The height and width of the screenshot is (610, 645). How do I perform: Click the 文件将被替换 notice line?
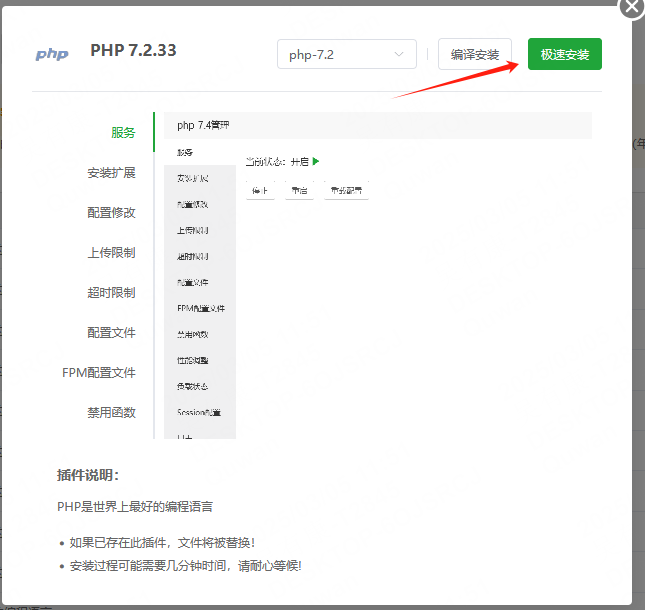[x=162, y=543]
